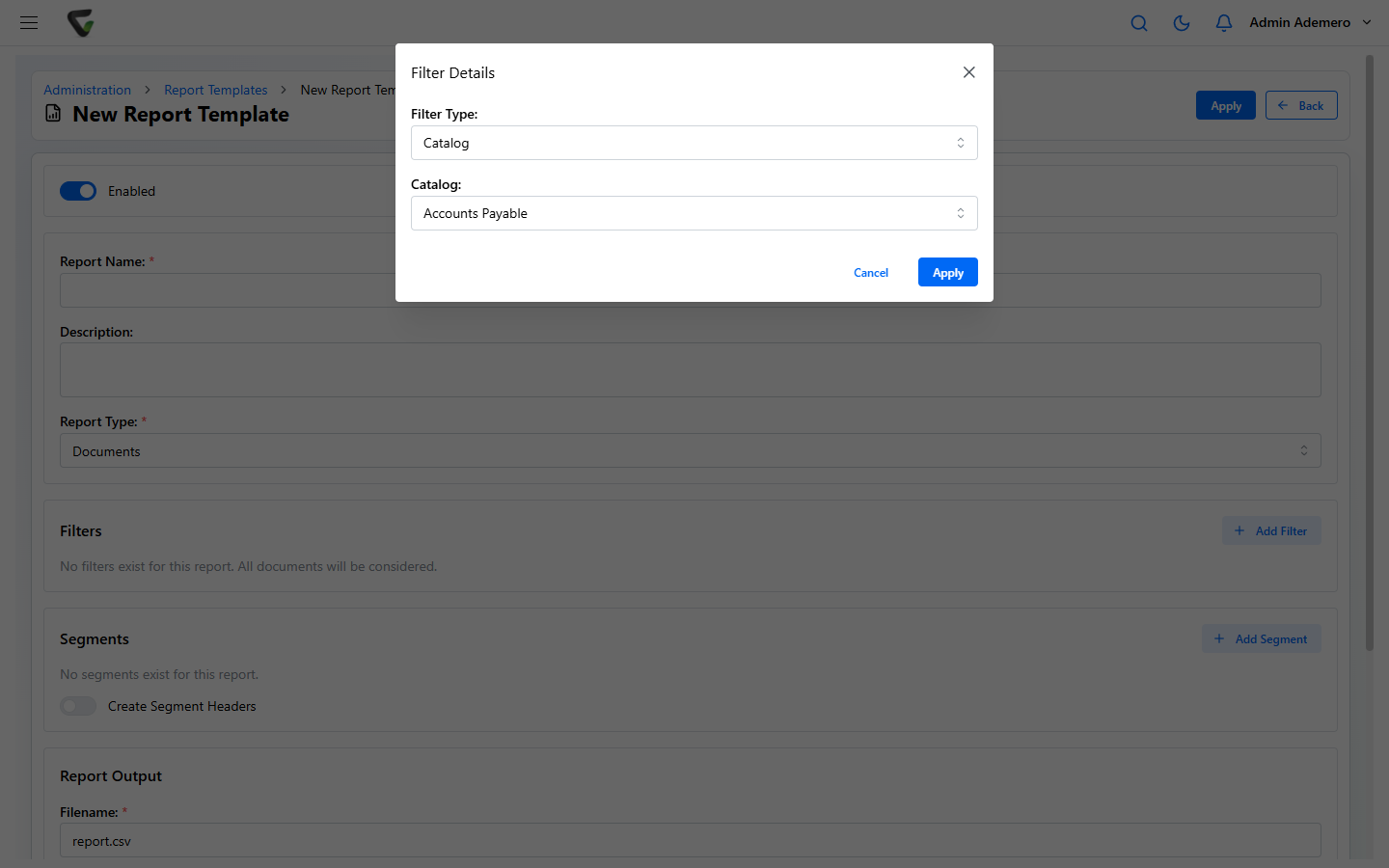Cancel the Filter Details dialog
Image resolution: width=1389 pixels, height=868 pixels.
[871, 273]
